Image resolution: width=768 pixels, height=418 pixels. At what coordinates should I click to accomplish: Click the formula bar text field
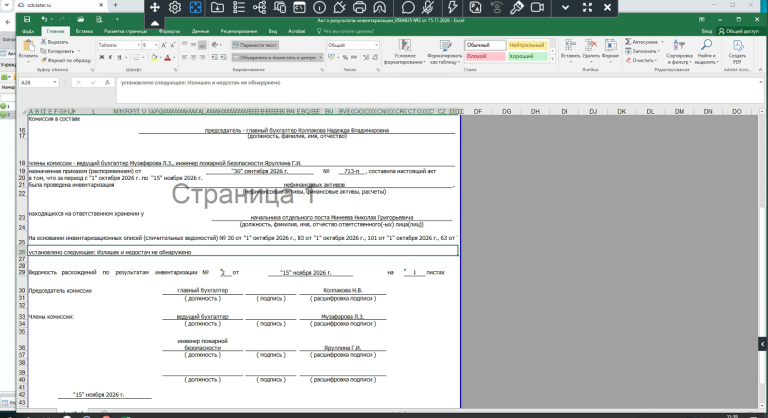point(436,83)
